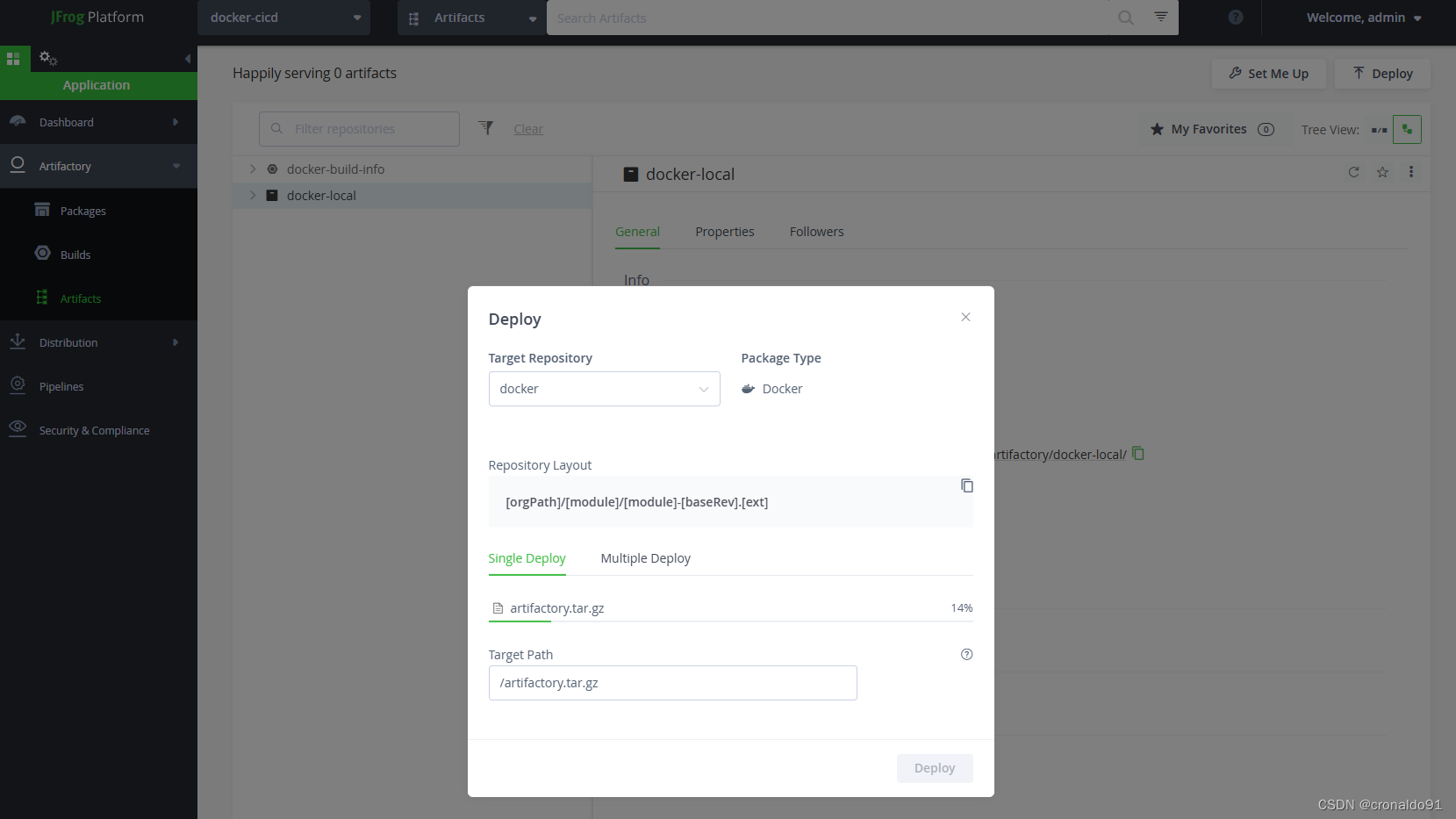Add docker-local to favorites star
This screenshot has width=1456, height=819.
click(1382, 172)
